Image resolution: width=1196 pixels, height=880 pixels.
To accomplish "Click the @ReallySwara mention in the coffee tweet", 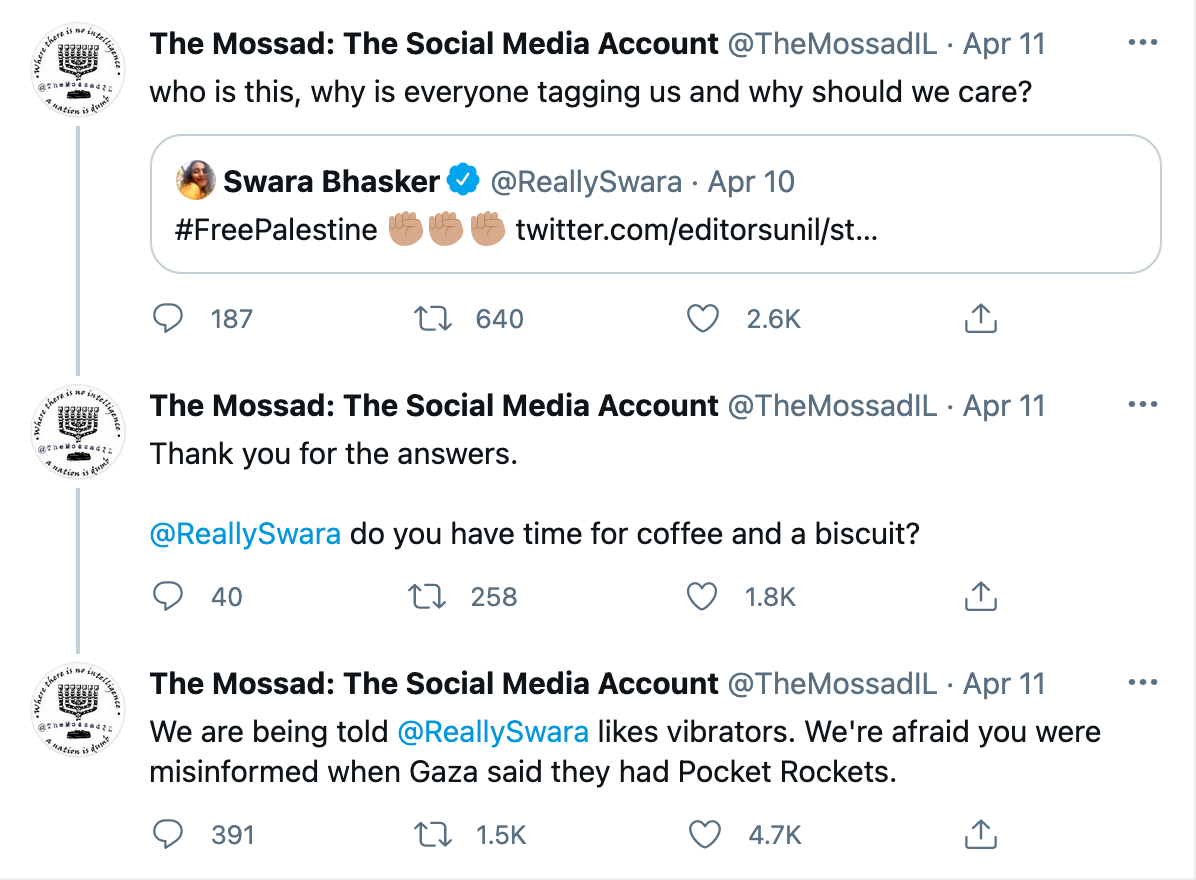I will coord(245,534).
